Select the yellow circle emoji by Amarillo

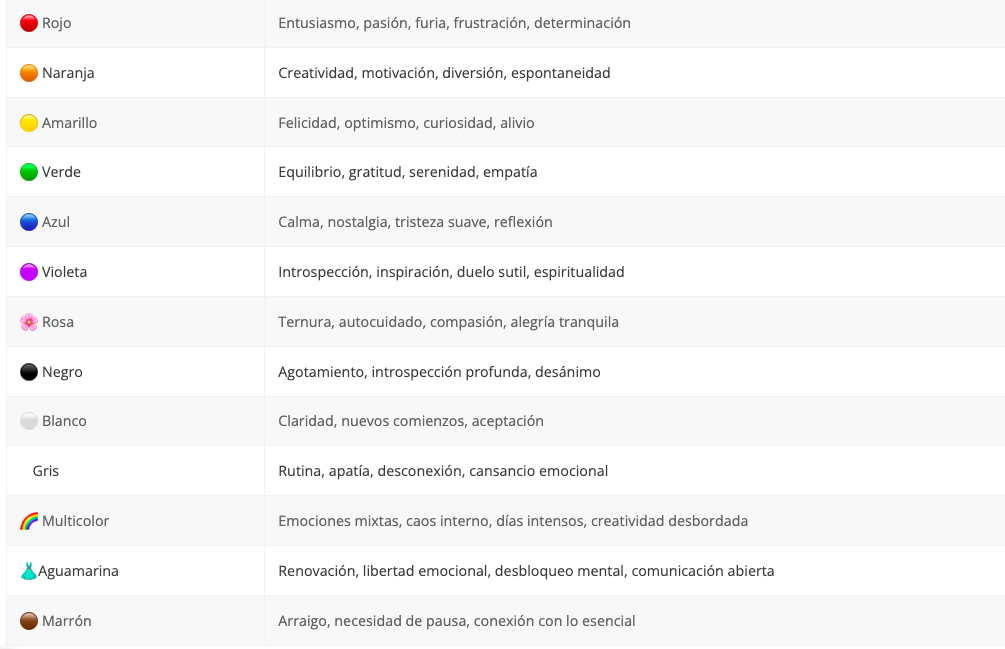click(x=29, y=123)
